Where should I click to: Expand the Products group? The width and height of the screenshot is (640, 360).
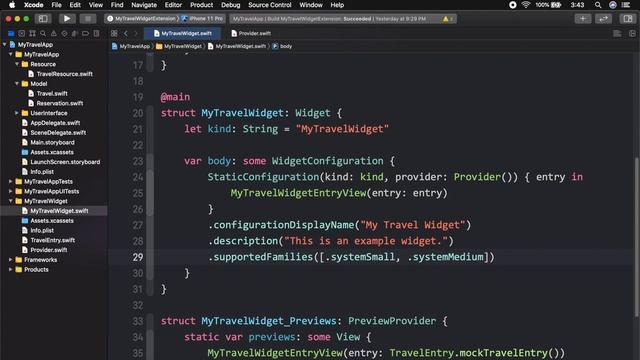tap(11, 269)
